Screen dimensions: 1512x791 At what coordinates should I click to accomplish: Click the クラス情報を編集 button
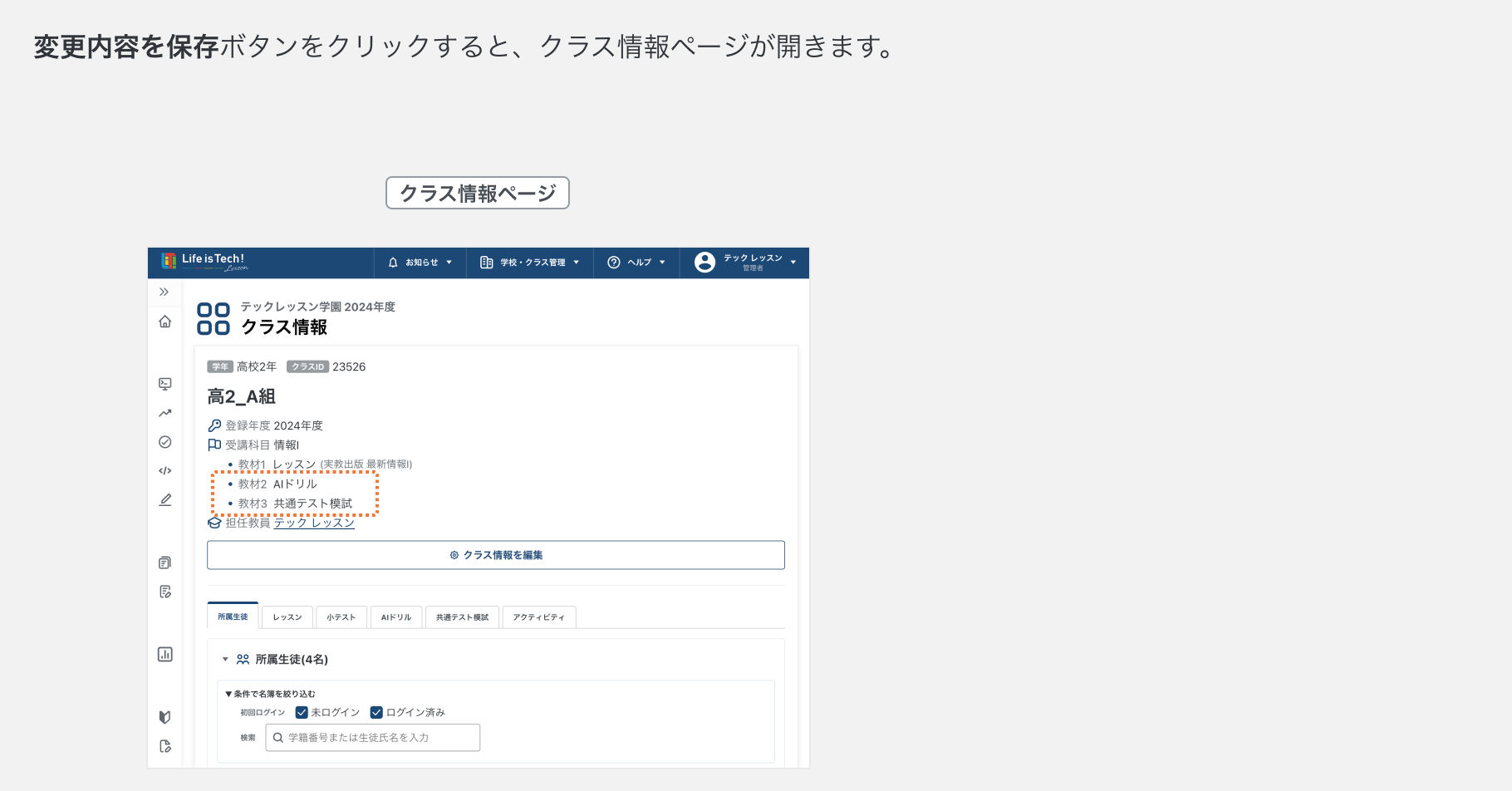496,555
